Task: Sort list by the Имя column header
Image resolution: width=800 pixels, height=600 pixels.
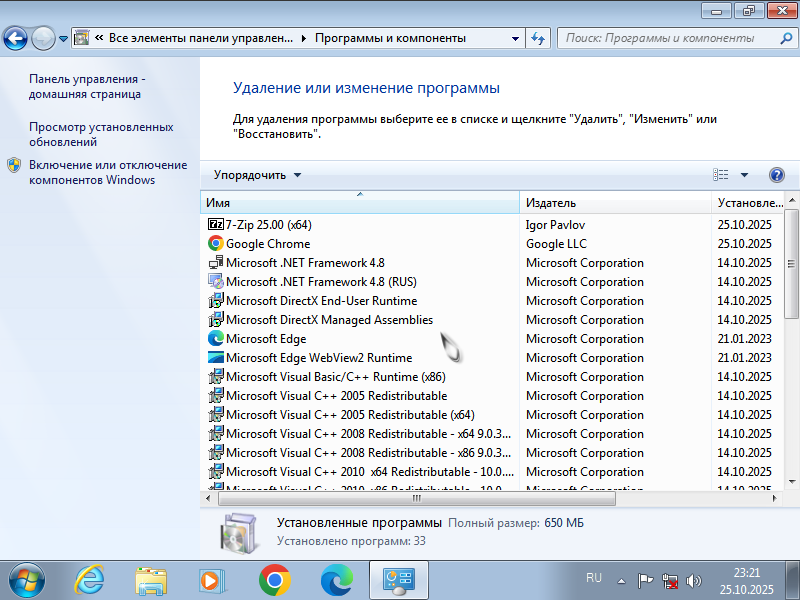Action: pos(360,203)
